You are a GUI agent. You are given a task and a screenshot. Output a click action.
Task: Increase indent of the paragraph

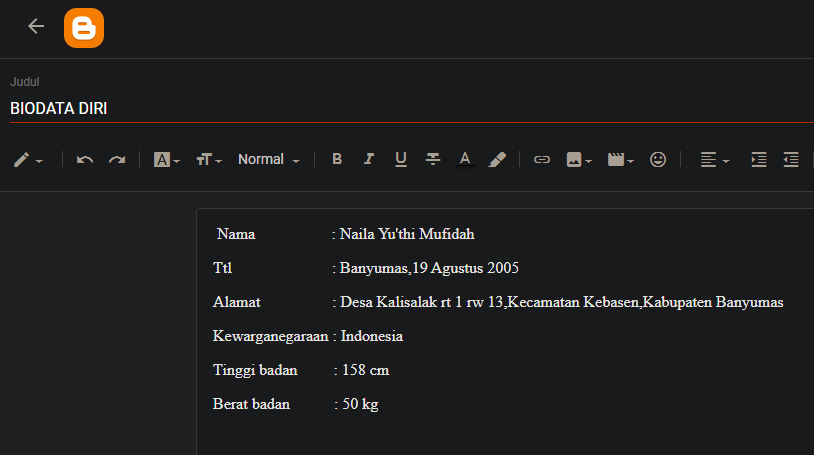pyautogui.click(x=758, y=159)
